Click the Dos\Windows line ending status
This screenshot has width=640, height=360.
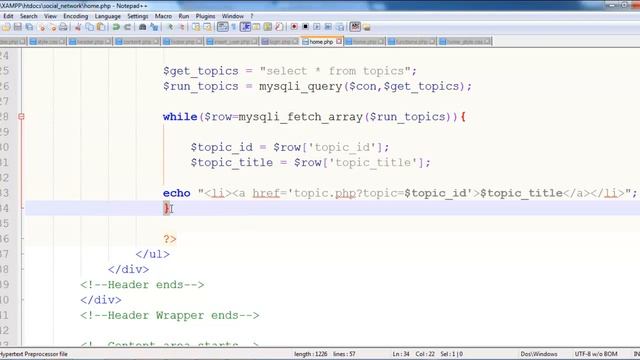(538, 354)
